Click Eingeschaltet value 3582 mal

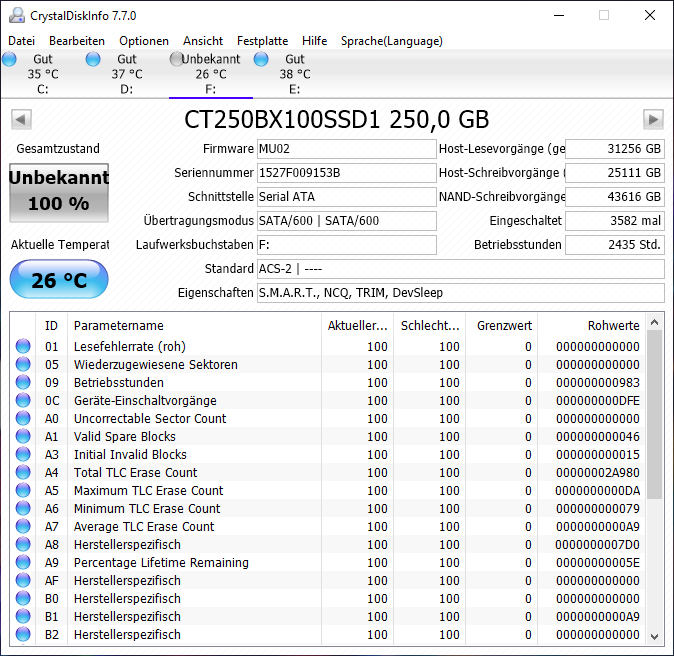pyautogui.click(x=615, y=221)
